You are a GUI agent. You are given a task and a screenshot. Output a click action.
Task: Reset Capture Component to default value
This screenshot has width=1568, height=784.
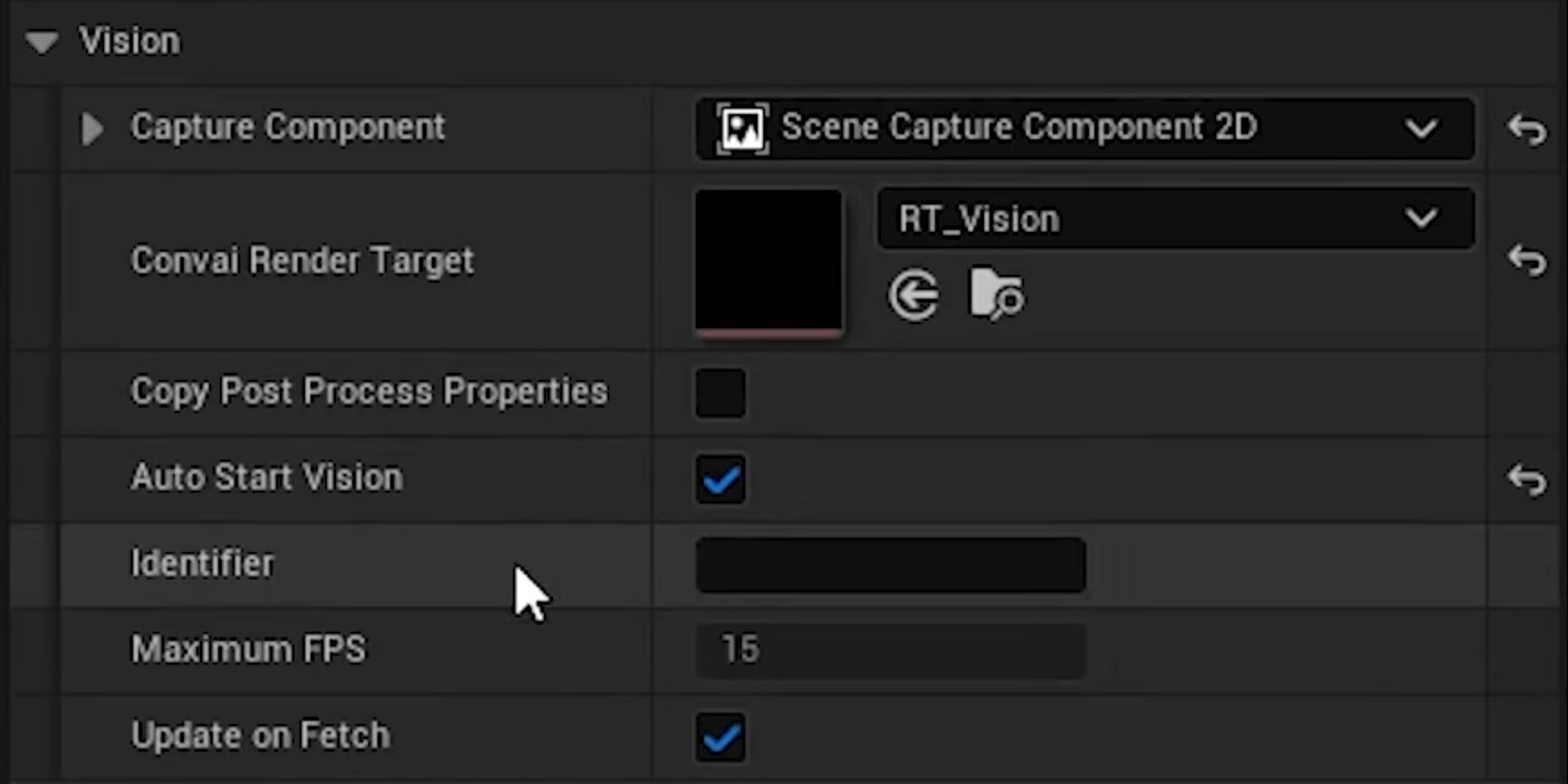(1527, 129)
